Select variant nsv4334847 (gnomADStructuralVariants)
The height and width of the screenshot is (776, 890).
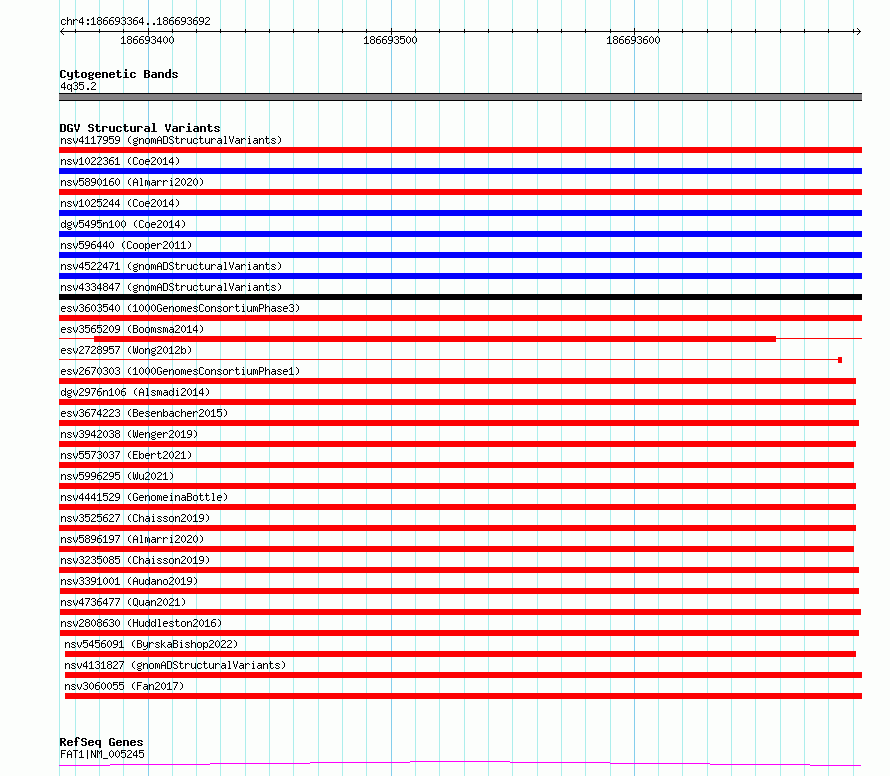coord(171,287)
